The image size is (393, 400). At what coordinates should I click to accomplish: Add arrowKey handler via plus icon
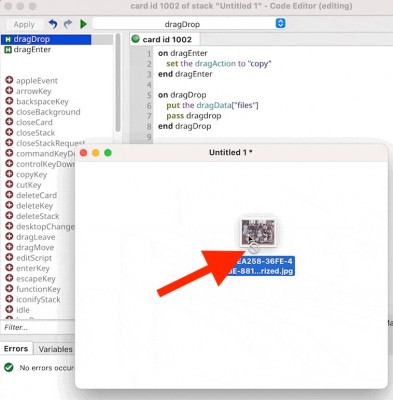9,91
